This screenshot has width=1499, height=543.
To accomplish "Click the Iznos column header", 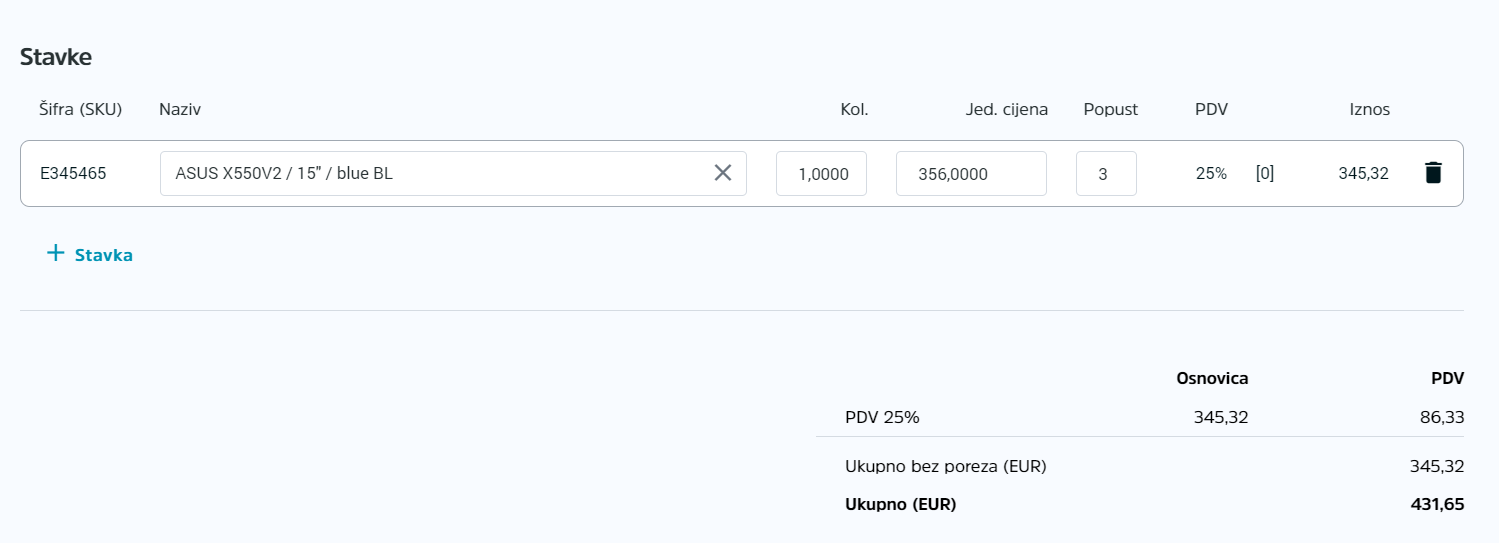I will [x=1370, y=110].
